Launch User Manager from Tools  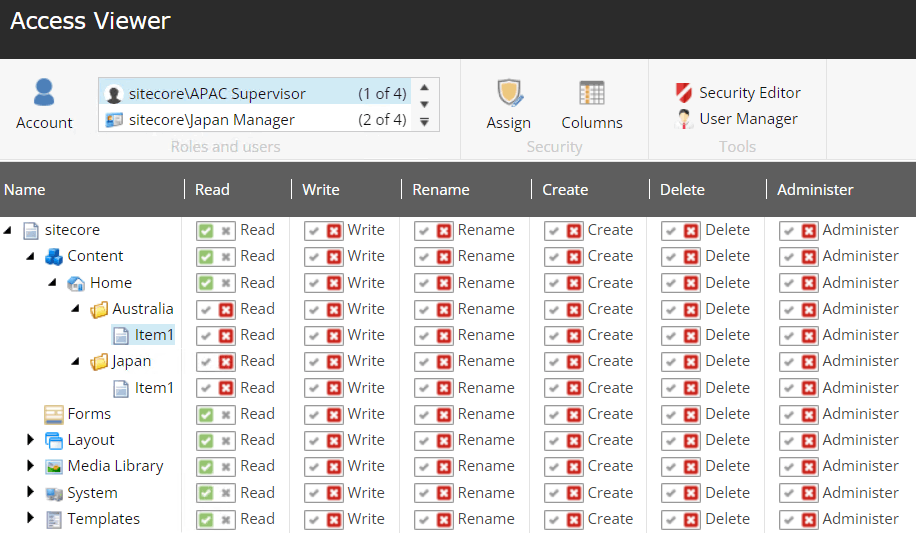pyautogui.click(x=736, y=119)
